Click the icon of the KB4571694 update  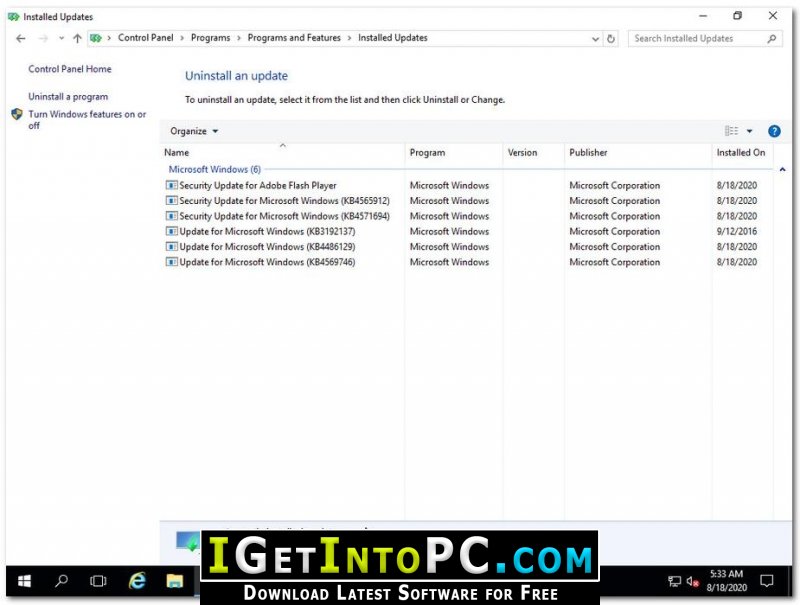pos(171,216)
